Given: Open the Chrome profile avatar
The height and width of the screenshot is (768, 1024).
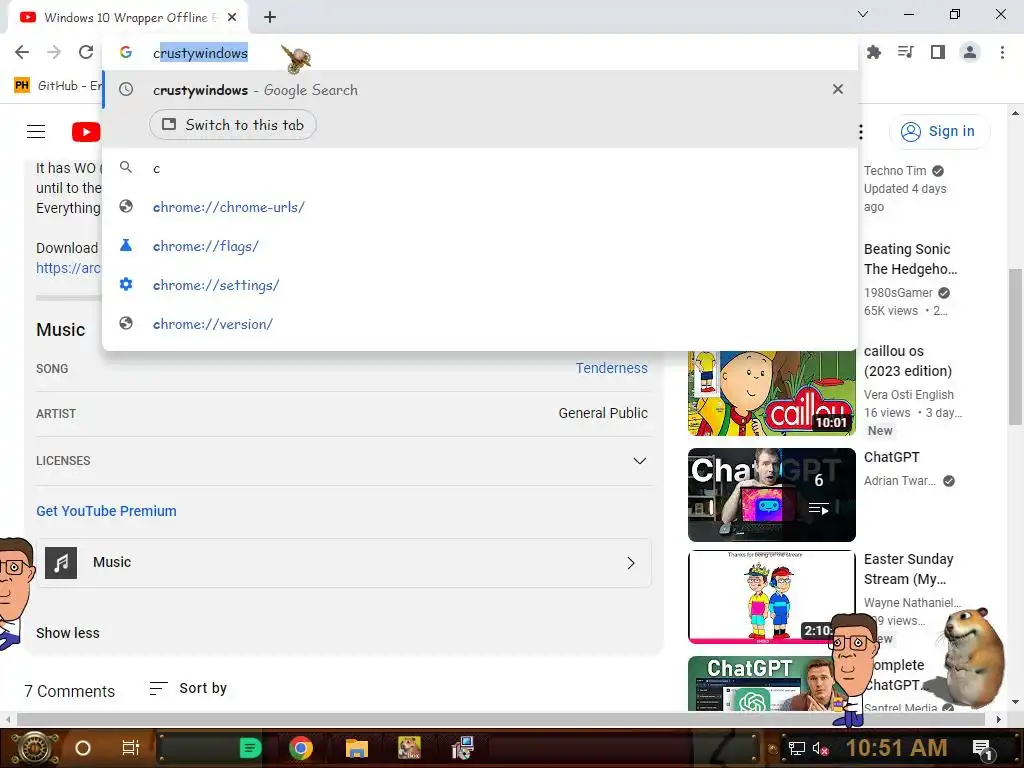Looking at the screenshot, I should pos(970,52).
